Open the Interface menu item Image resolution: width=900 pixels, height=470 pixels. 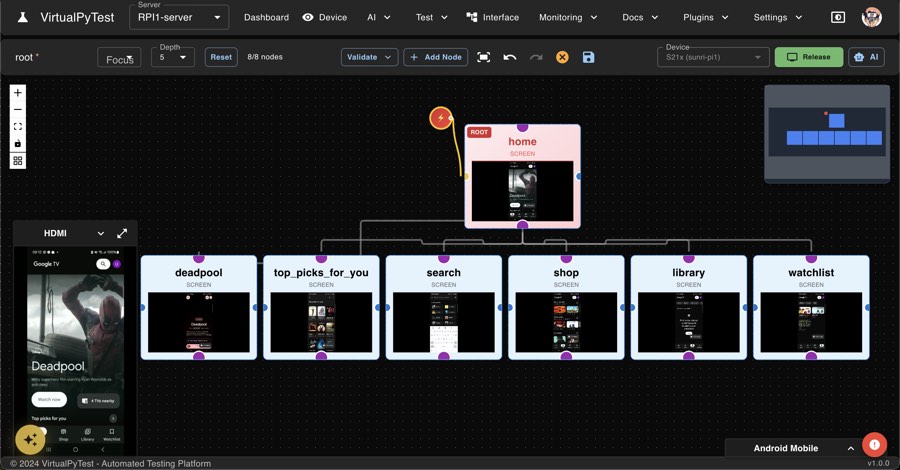(x=492, y=17)
